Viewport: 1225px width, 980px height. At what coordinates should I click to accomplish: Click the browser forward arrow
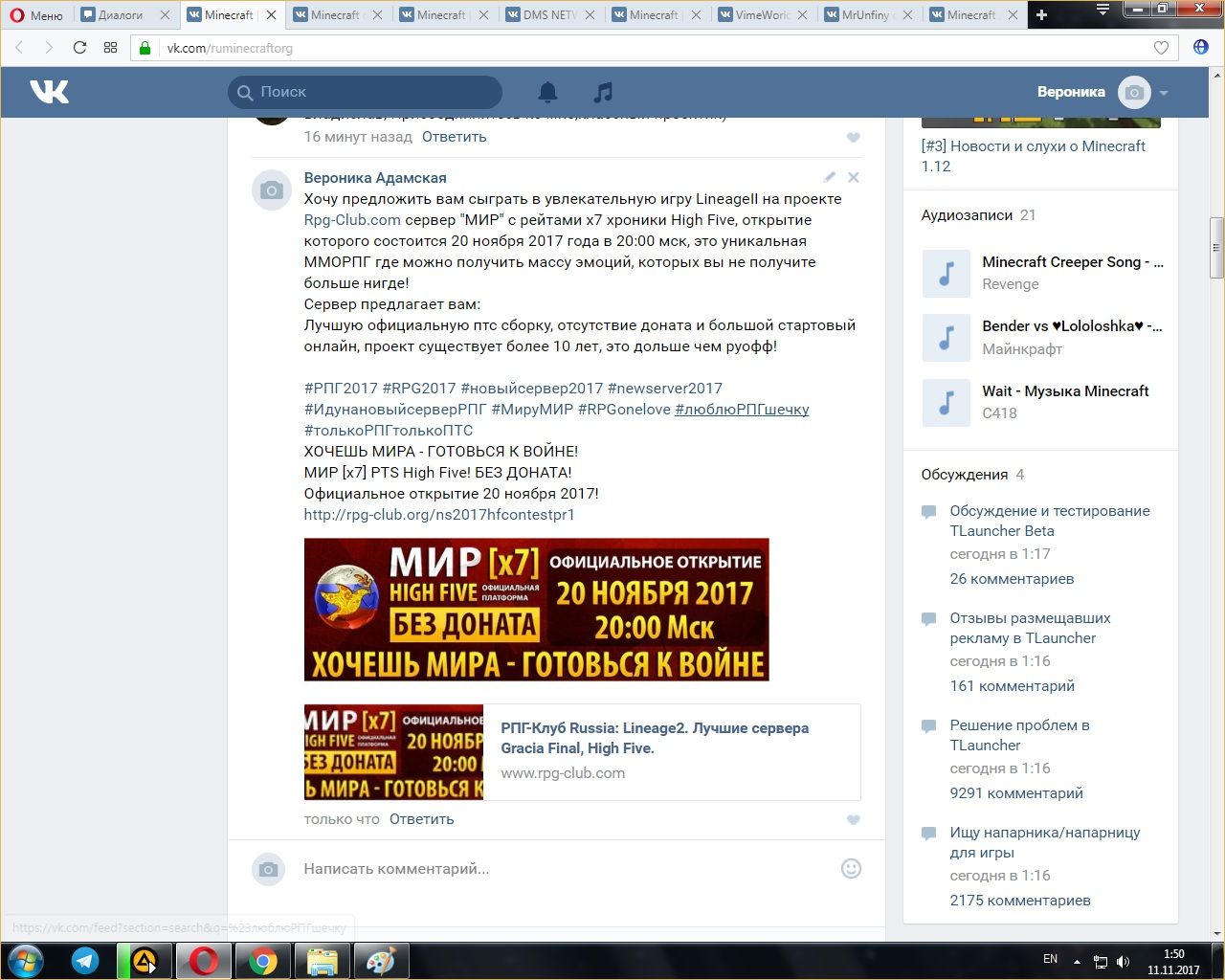click(x=49, y=48)
